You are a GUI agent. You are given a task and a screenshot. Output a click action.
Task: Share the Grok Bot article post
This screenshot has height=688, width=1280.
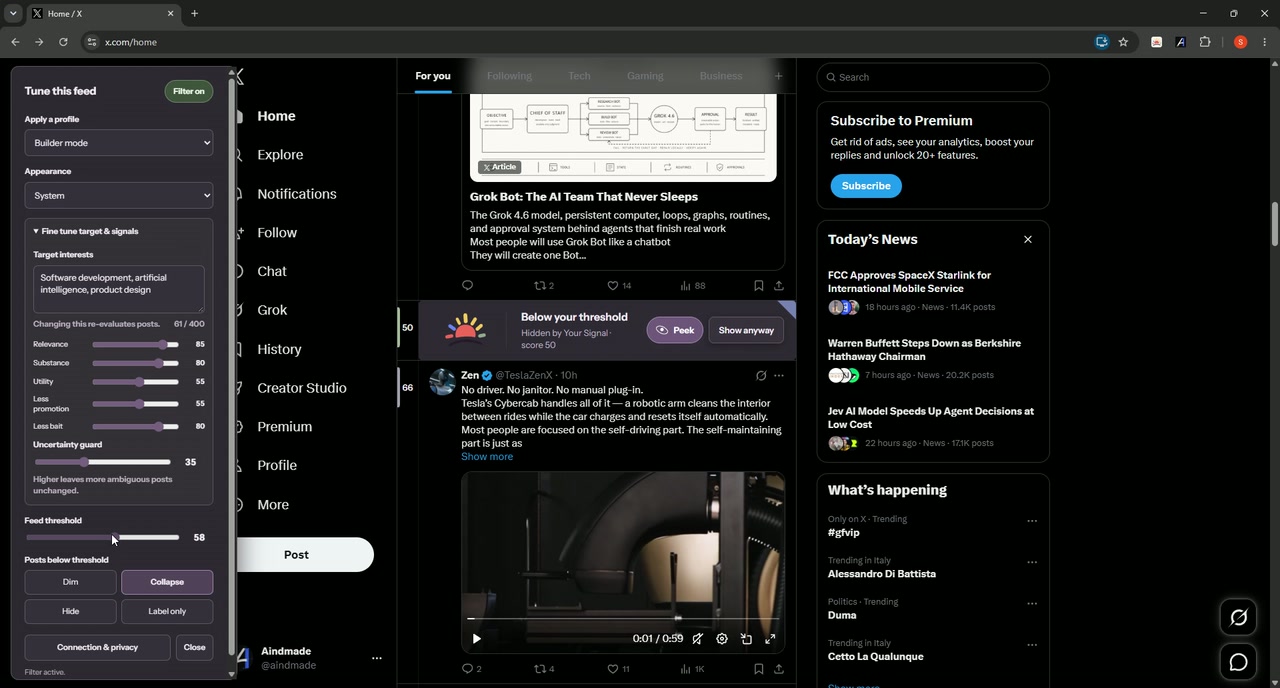(x=779, y=286)
